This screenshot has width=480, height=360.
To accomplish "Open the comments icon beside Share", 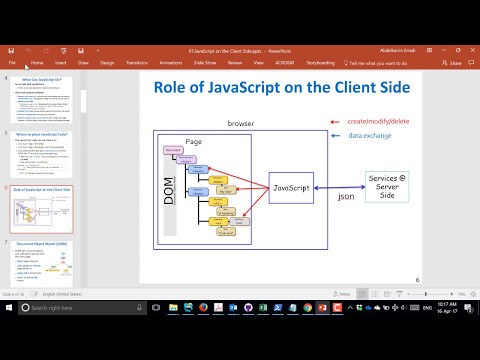I will (x=471, y=63).
